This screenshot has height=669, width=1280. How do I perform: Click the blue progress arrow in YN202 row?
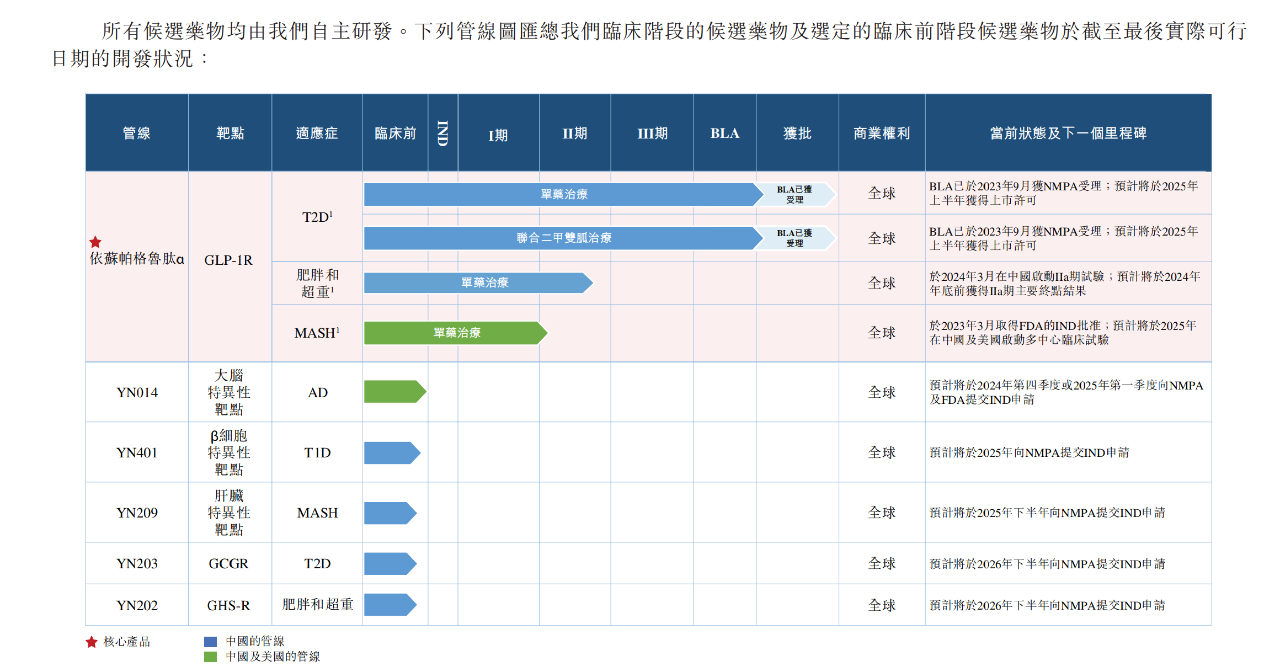point(389,605)
